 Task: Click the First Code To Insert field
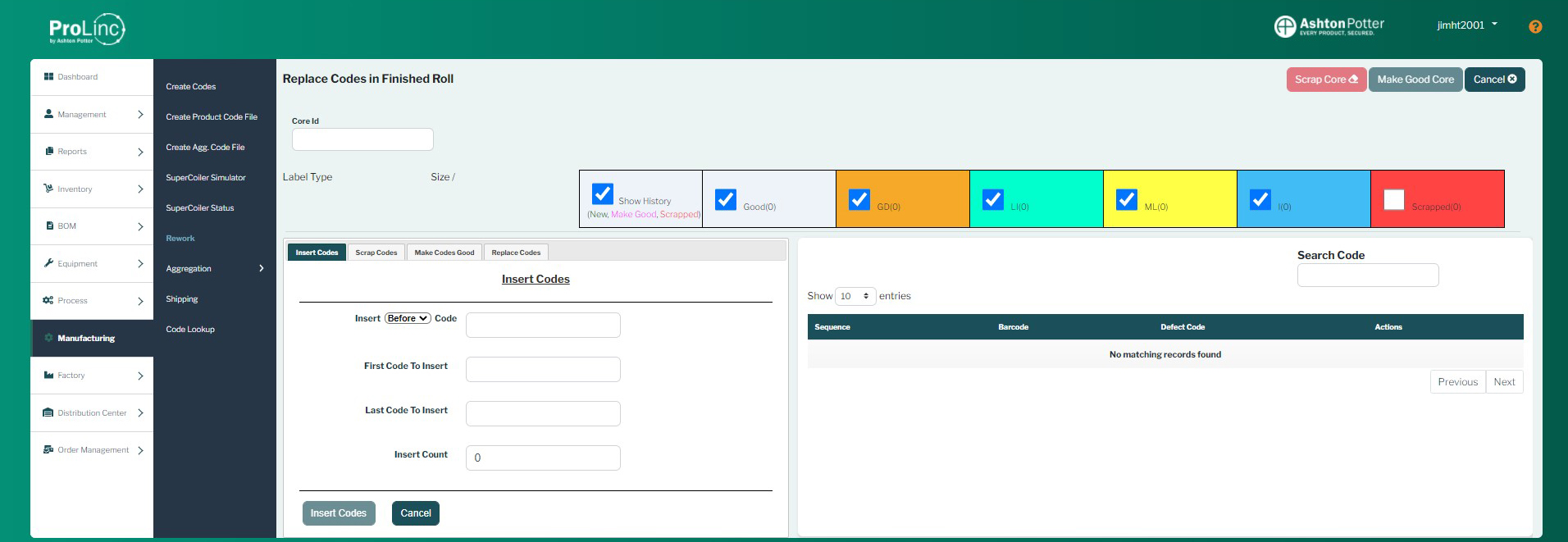(x=543, y=369)
